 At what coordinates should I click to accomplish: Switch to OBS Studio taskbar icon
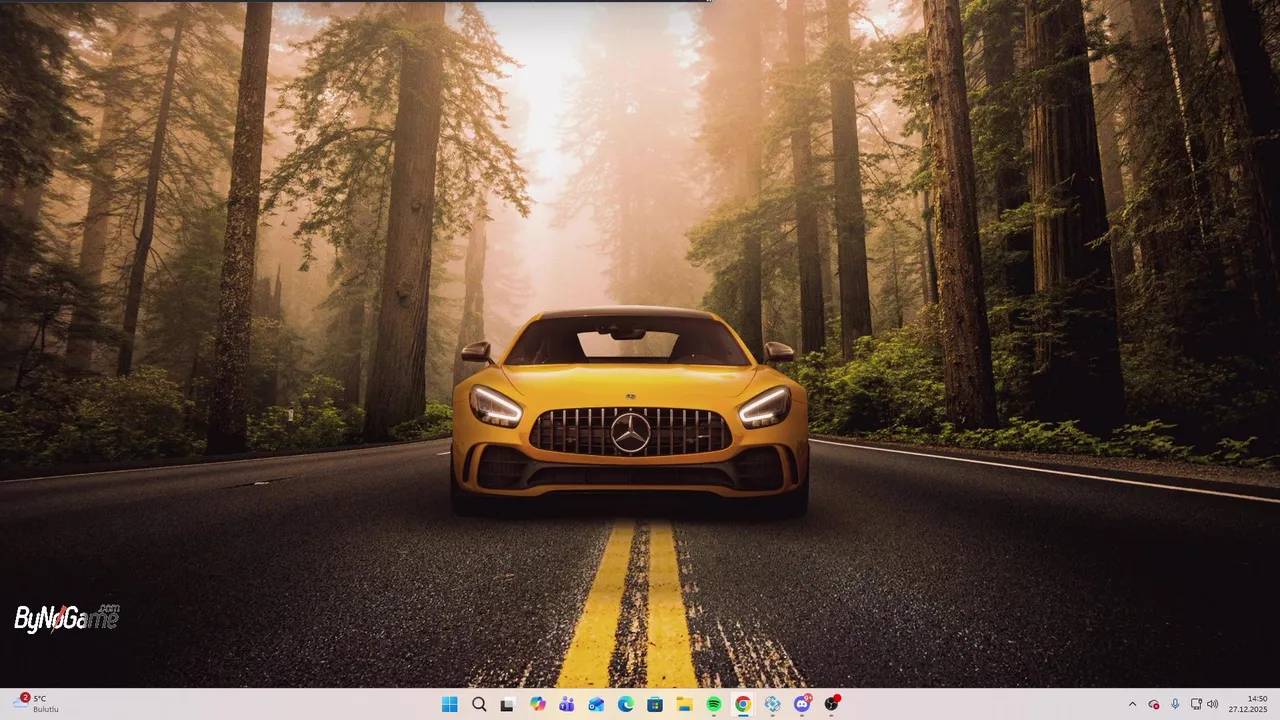[x=831, y=704]
